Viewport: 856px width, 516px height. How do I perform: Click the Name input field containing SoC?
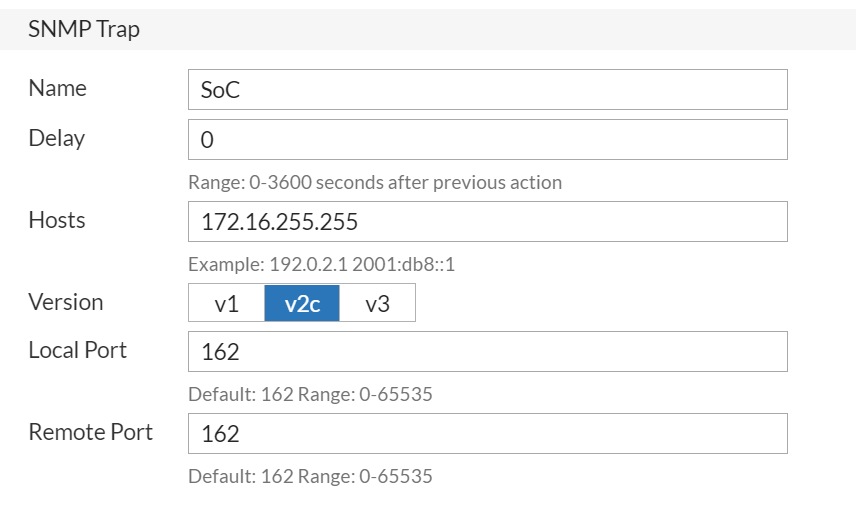pos(487,89)
